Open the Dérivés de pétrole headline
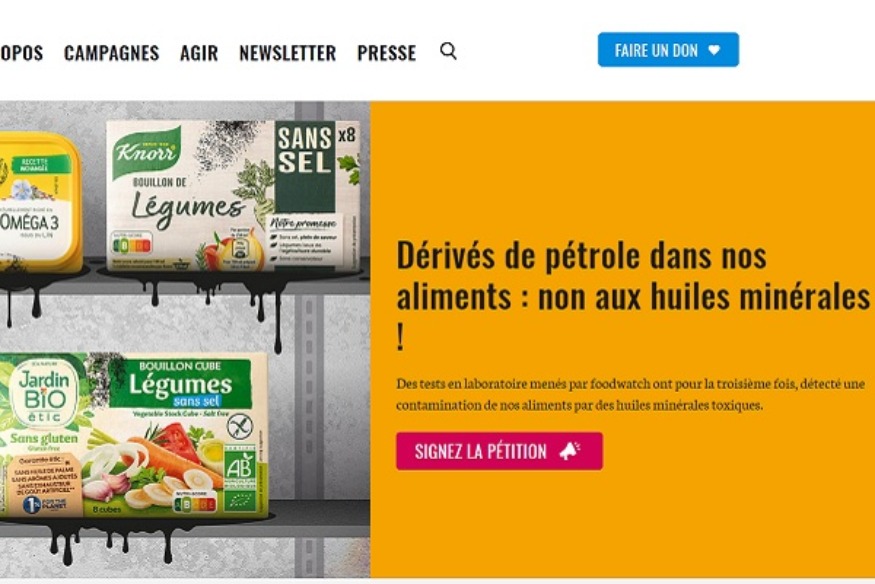This screenshot has width=875, height=584. (x=633, y=296)
